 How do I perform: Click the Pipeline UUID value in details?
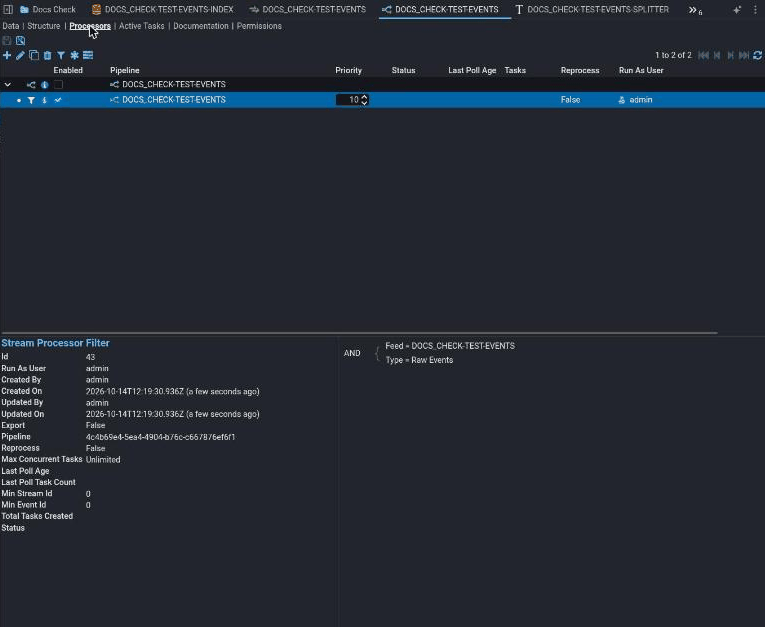click(x=160, y=437)
